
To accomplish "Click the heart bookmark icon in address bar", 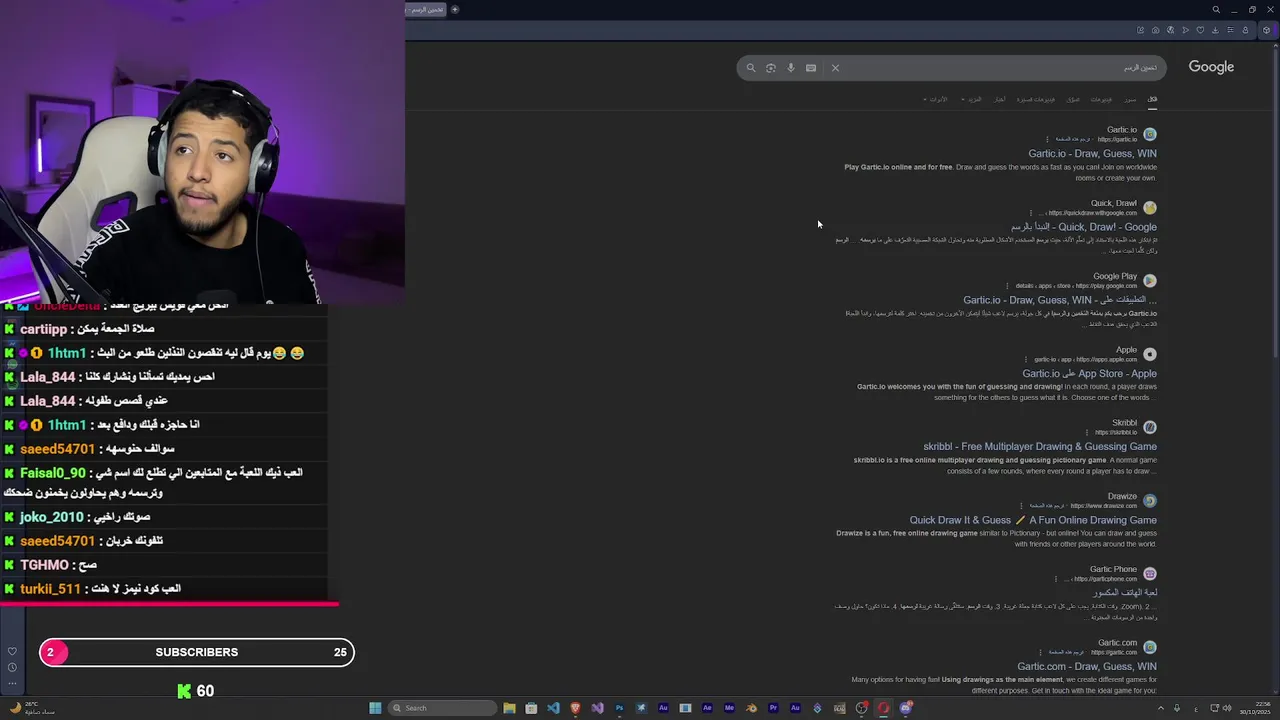I will [x=1200, y=30].
